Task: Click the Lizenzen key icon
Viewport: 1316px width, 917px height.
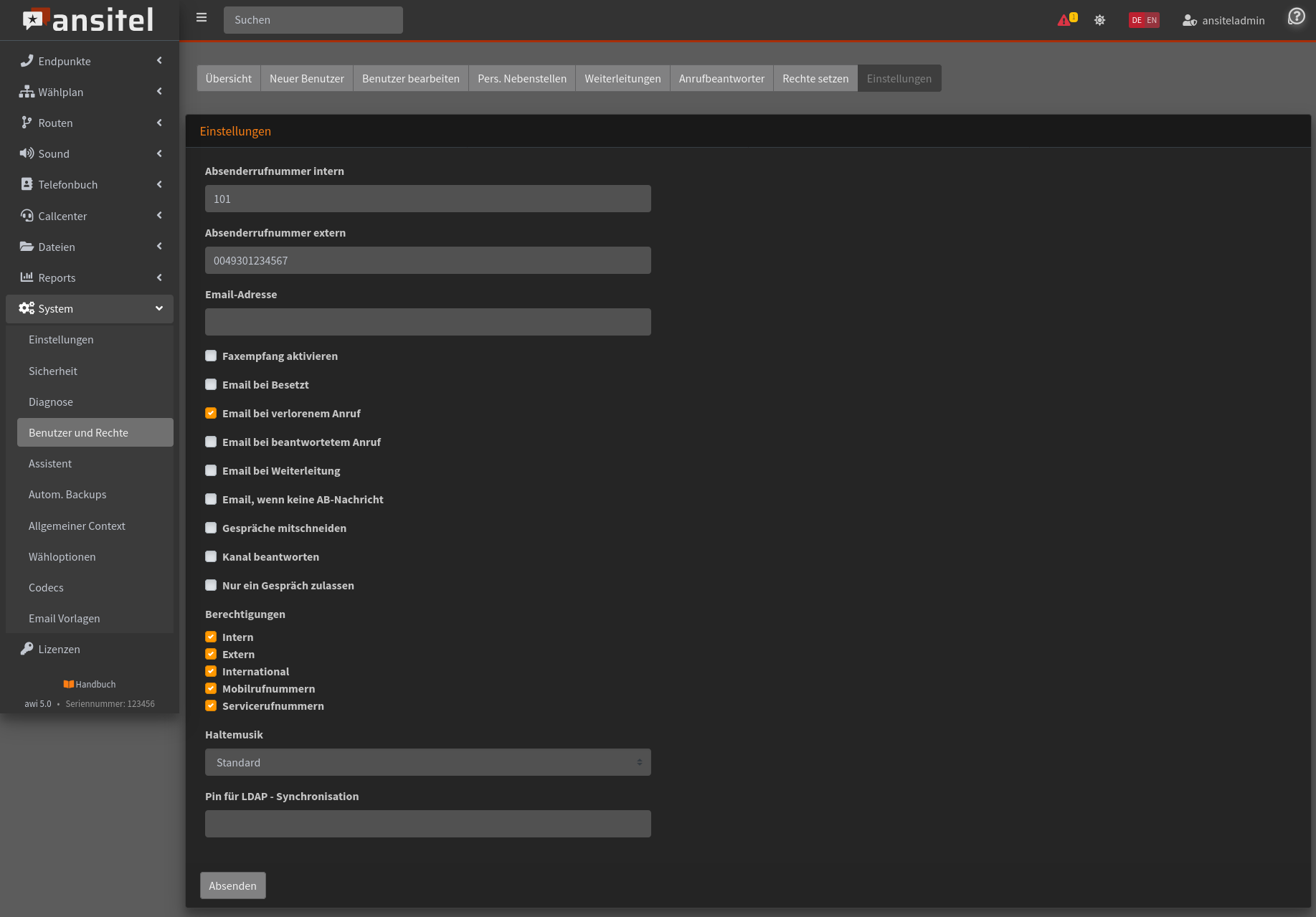Action: click(x=27, y=649)
